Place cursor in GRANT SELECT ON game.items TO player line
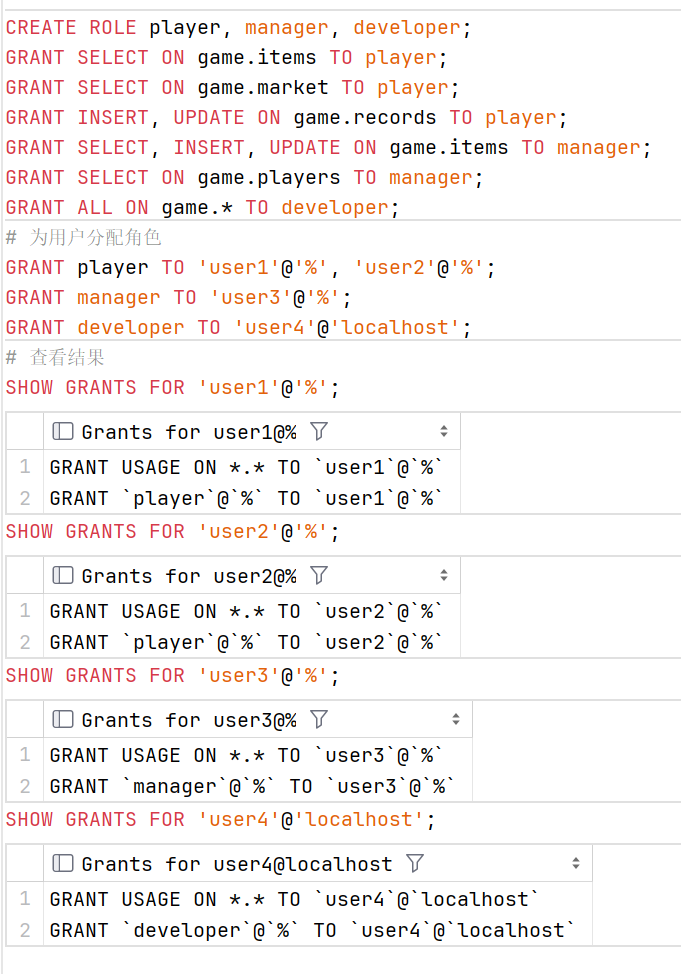Viewport: 681px width, 974px height. [x=226, y=58]
